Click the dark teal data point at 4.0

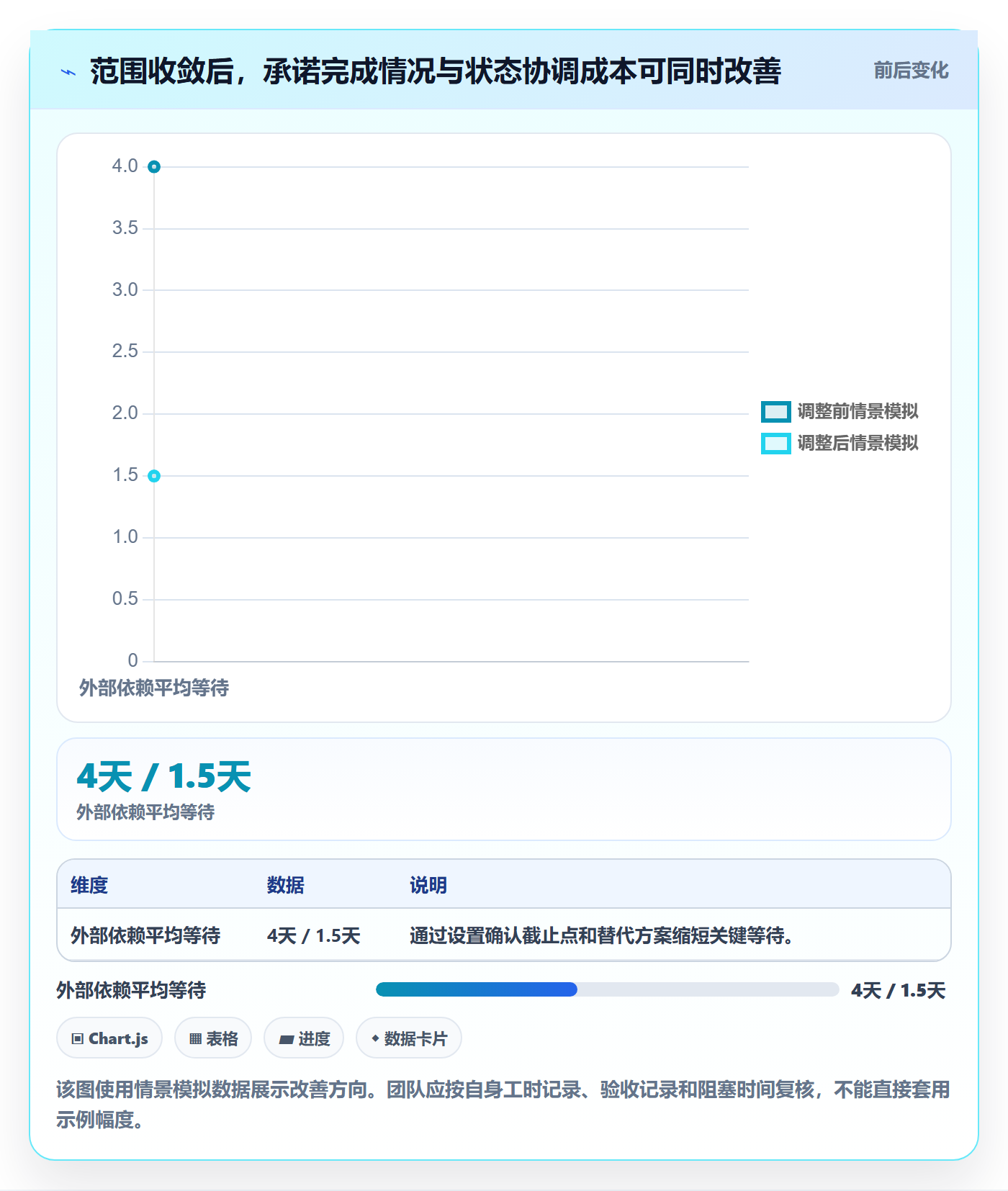(x=154, y=167)
